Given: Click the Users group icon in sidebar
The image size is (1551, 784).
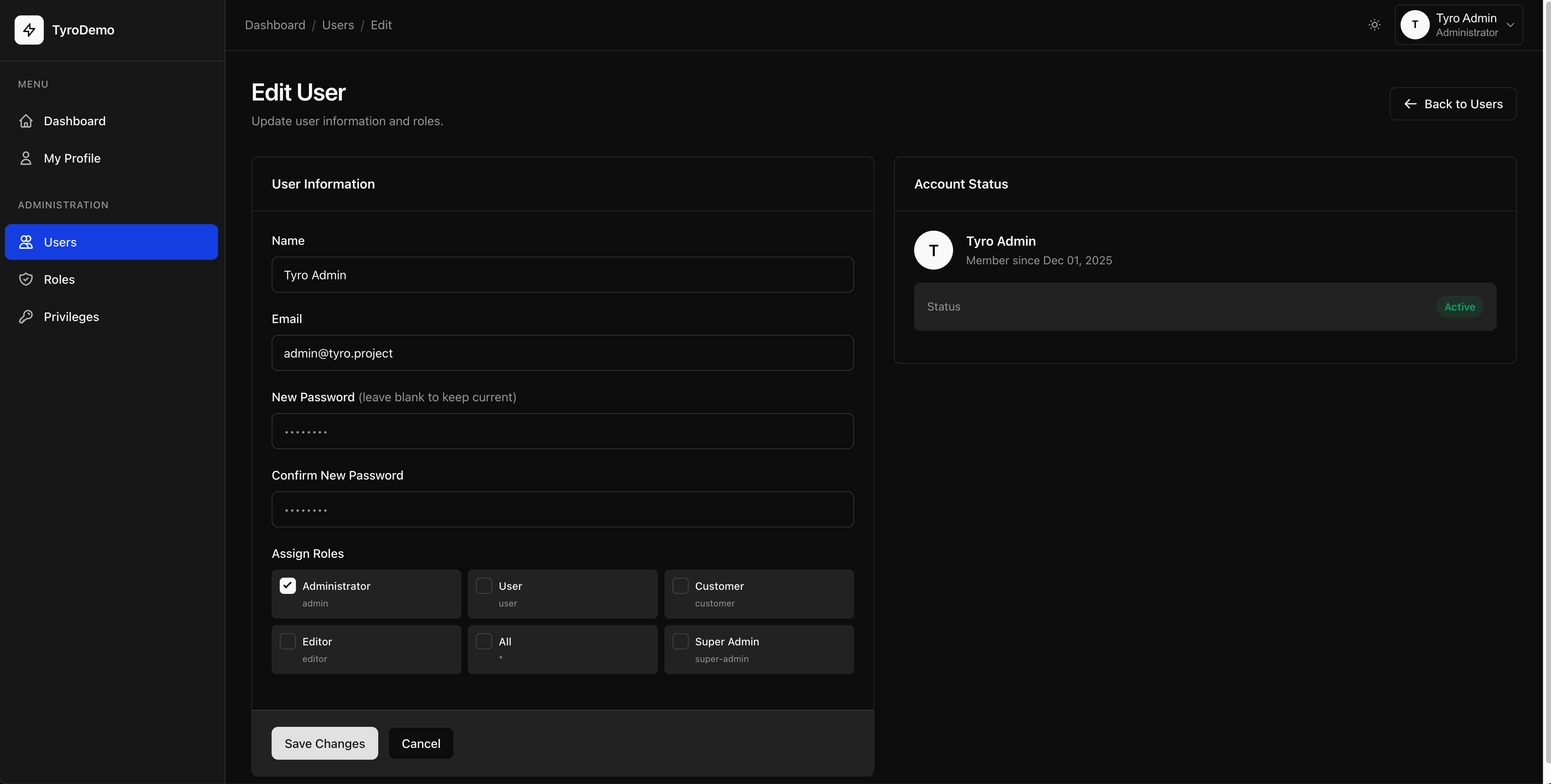Looking at the screenshot, I should (26, 242).
